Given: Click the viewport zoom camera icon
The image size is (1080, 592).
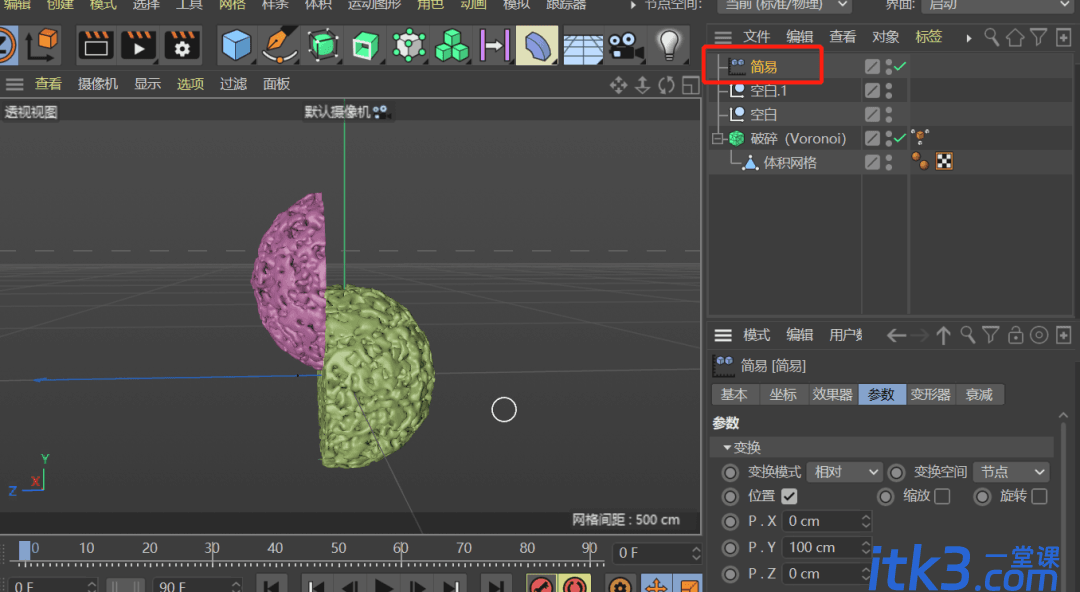Looking at the screenshot, I should 642,85.
